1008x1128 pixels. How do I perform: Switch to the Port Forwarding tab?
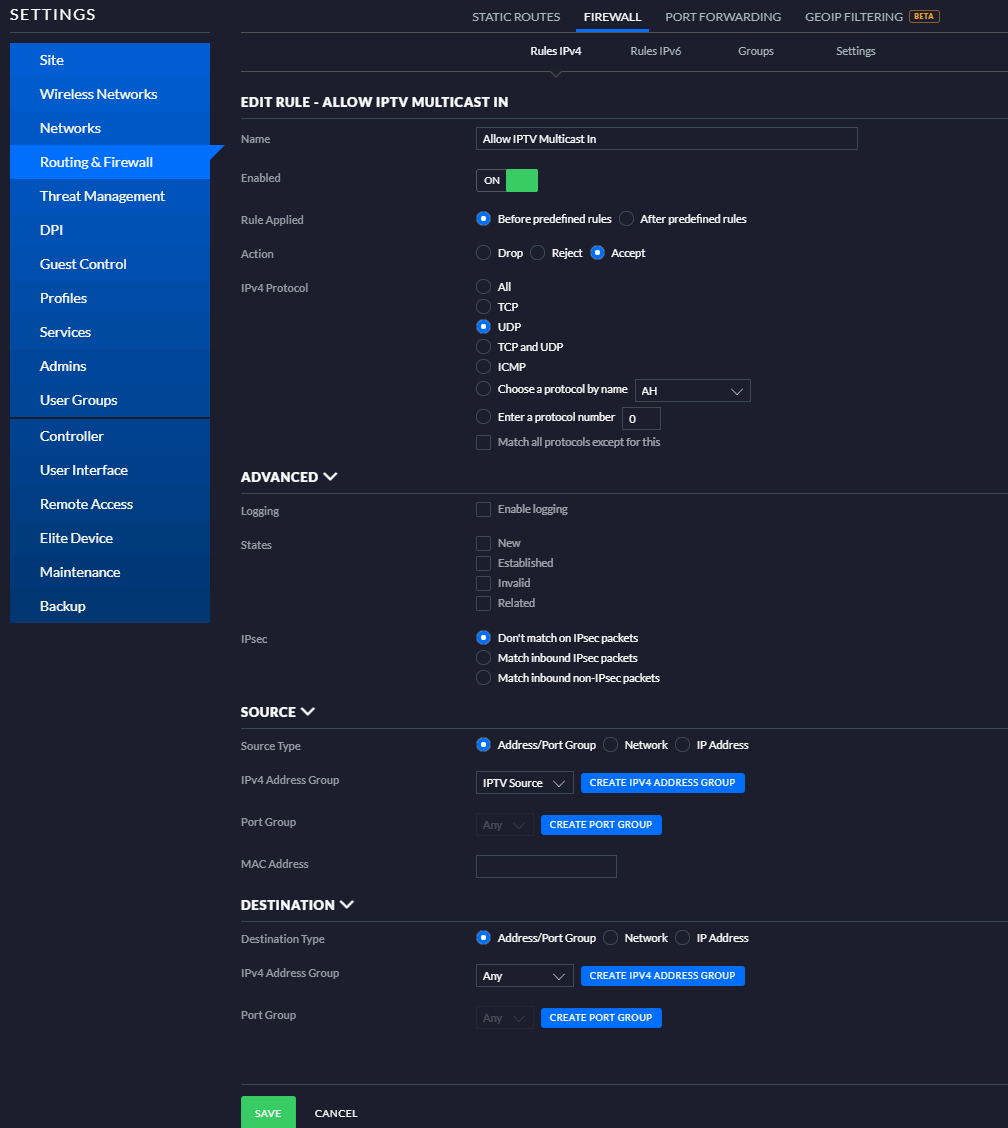[x=722, y=17]
